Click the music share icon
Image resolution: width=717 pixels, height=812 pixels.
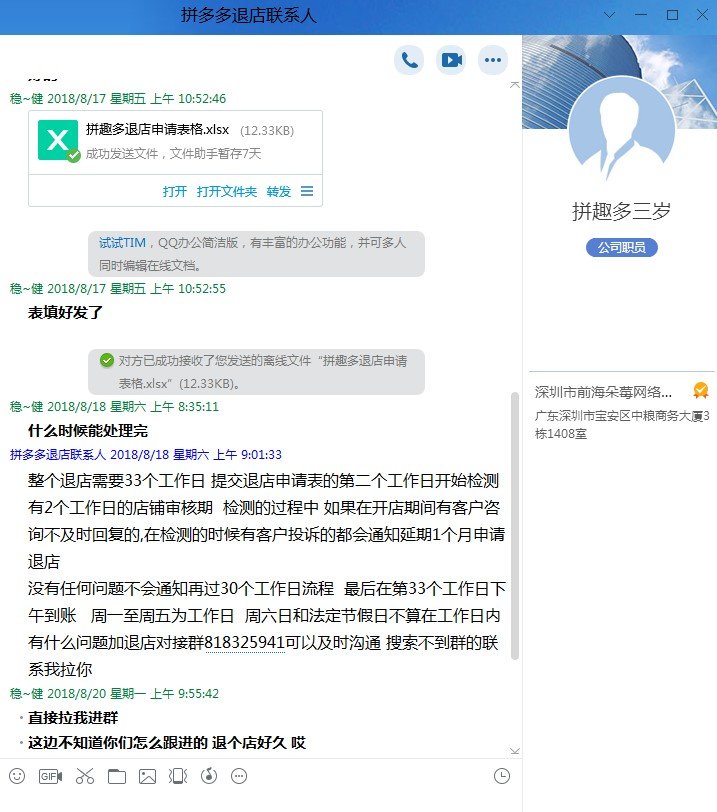point(209,776)
